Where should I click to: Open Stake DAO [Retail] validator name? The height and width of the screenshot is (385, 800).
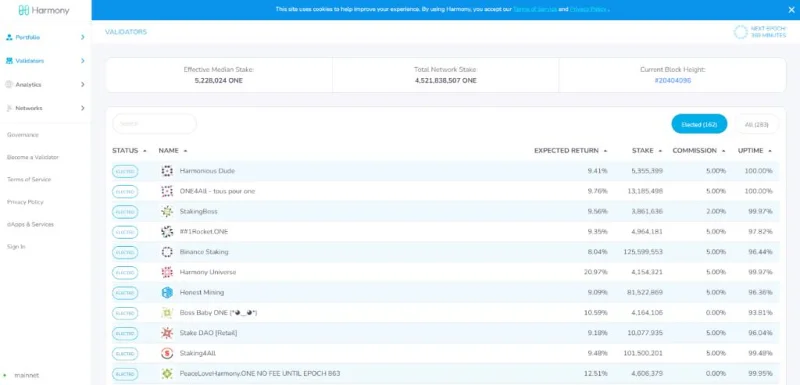coord(208,333)
